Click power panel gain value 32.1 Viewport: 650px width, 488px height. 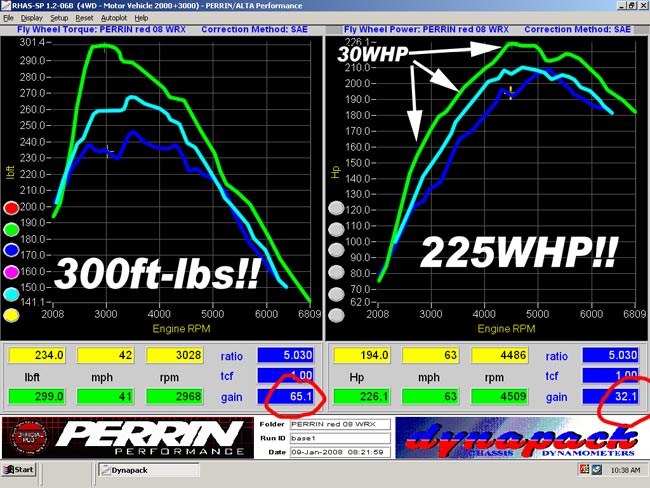click(x=611, y=396)
